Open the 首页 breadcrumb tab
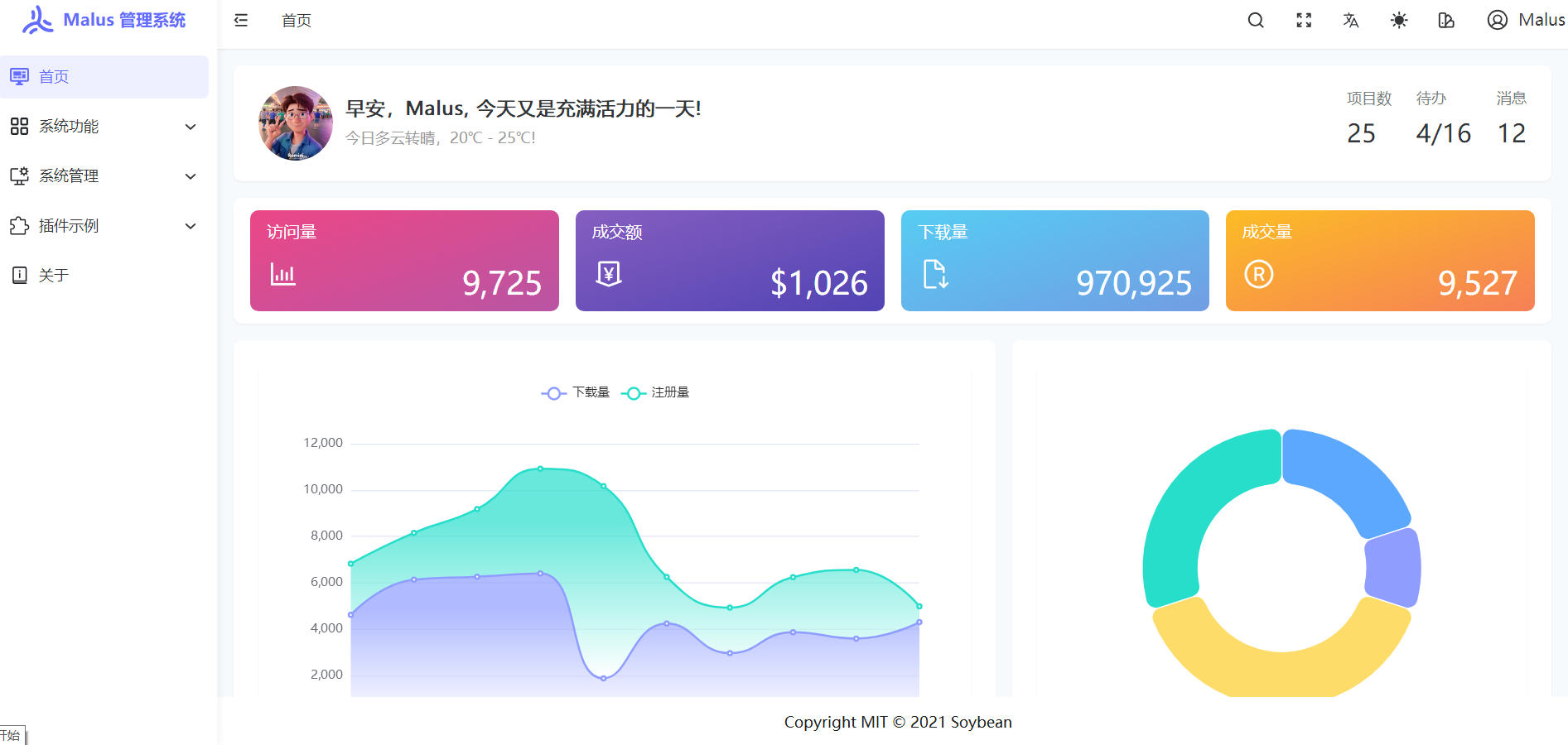The width and height of the screenshot is (1568, 745). click(296, 20)
